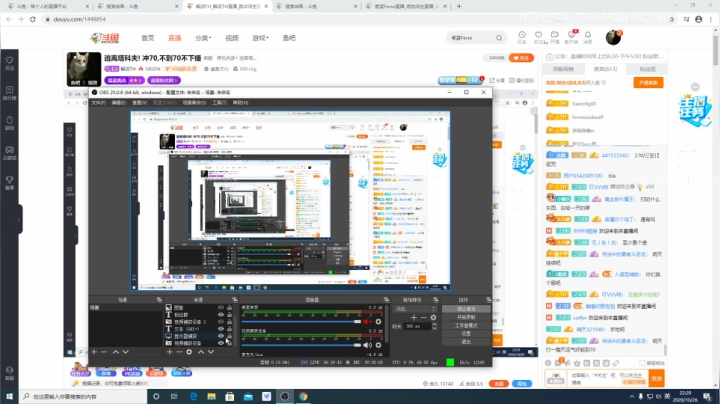Toggle visibility of 文本 (GDI+) source
This screenshot has width=720, height=404.
(221, 329)
